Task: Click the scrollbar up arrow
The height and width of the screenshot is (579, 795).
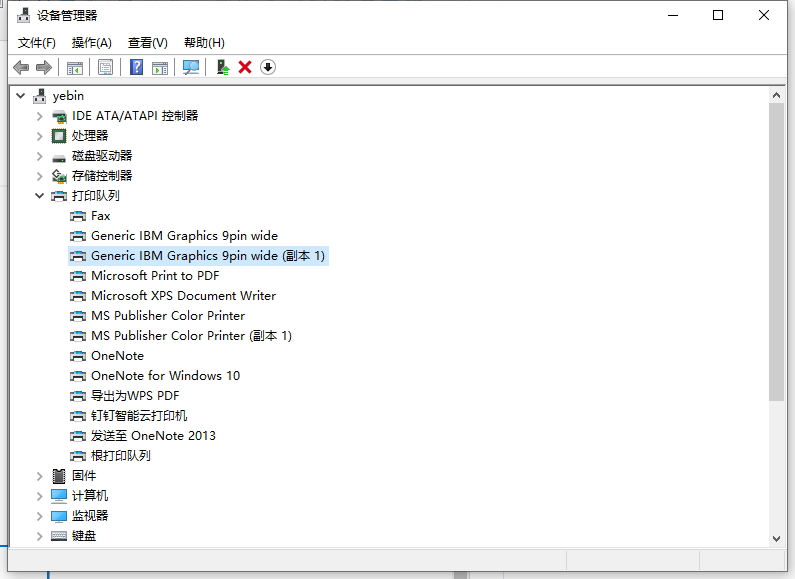Action: click(x=776, y=95)
